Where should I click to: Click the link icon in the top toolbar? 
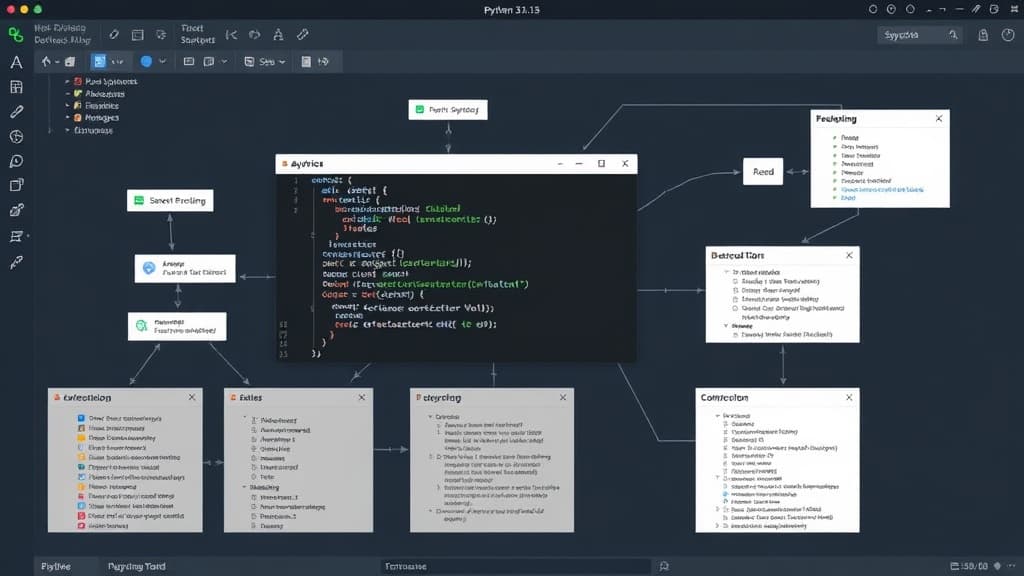302,33
